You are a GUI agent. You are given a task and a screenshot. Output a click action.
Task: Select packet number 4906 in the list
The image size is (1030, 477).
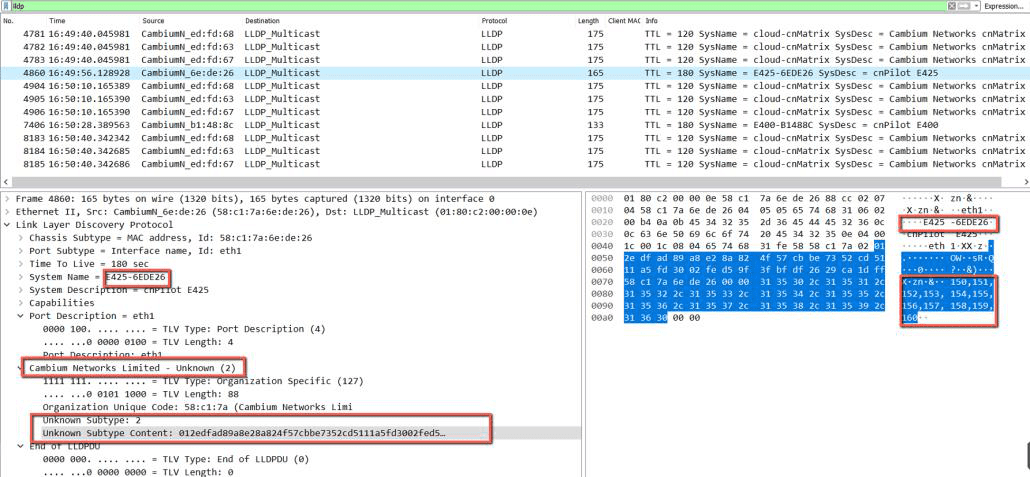click(x=514, y=112)
